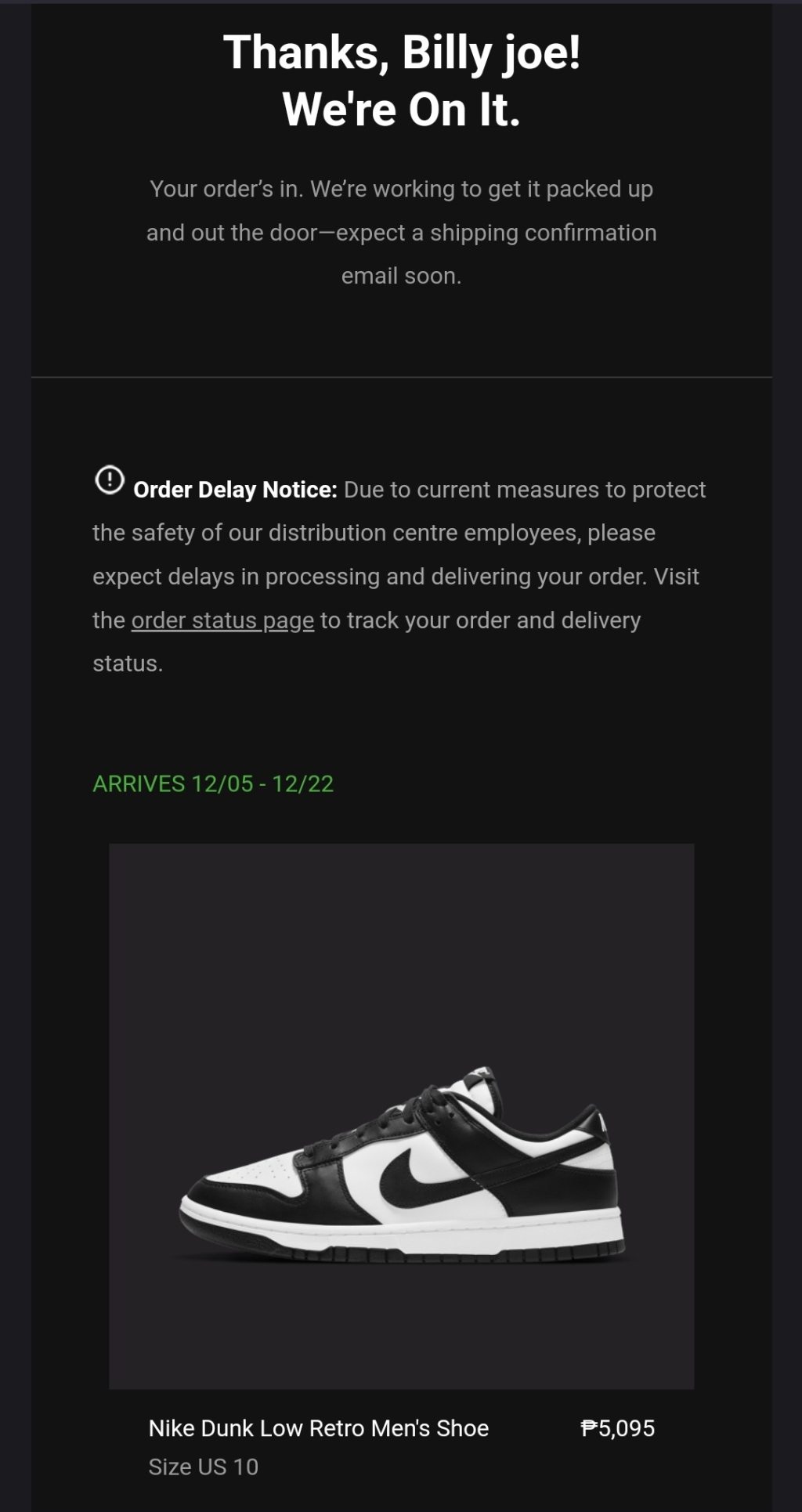Open the order status page link

pos(222,620)
